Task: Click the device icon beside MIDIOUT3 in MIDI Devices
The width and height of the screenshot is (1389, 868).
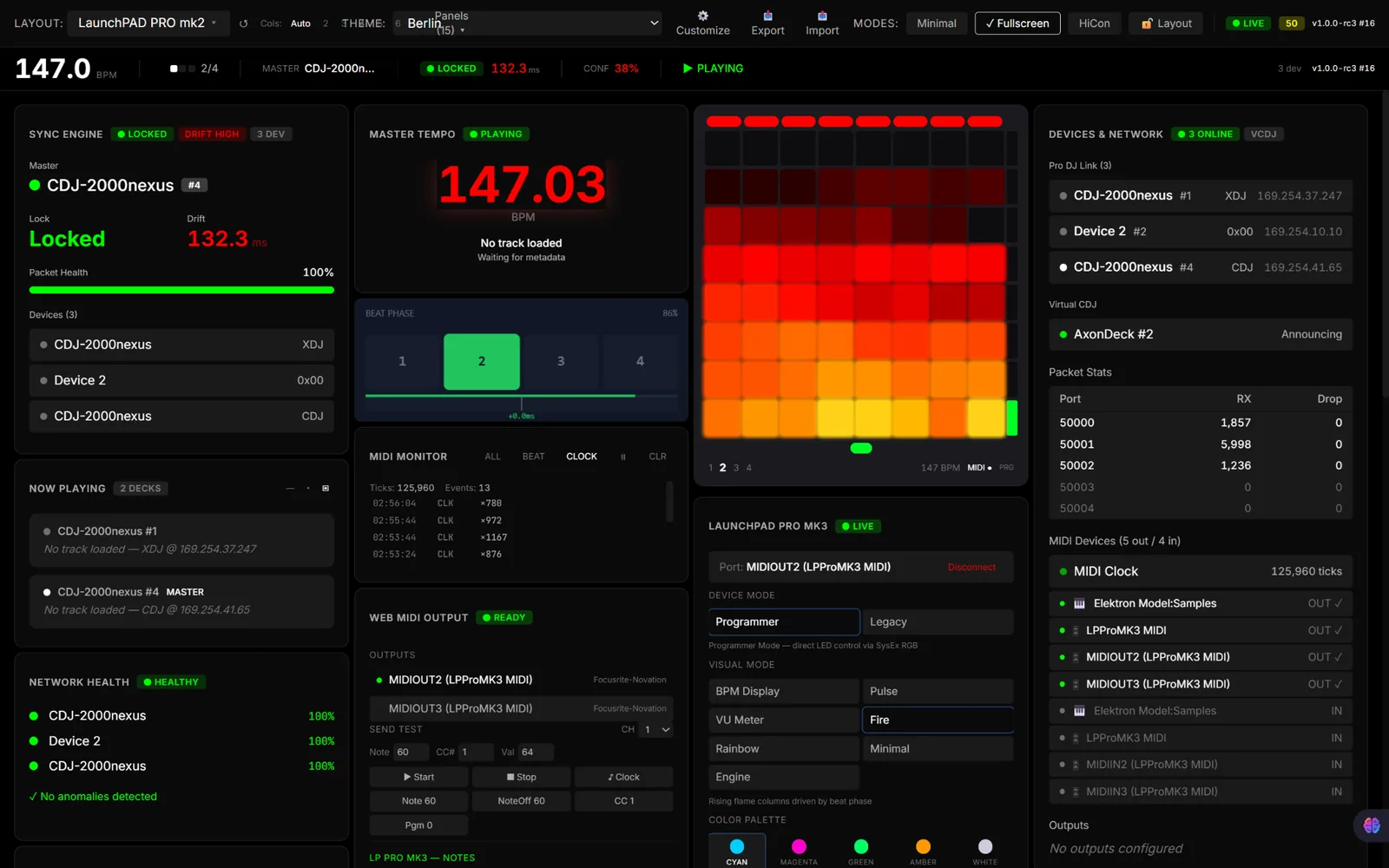Action: point(1076,684)
